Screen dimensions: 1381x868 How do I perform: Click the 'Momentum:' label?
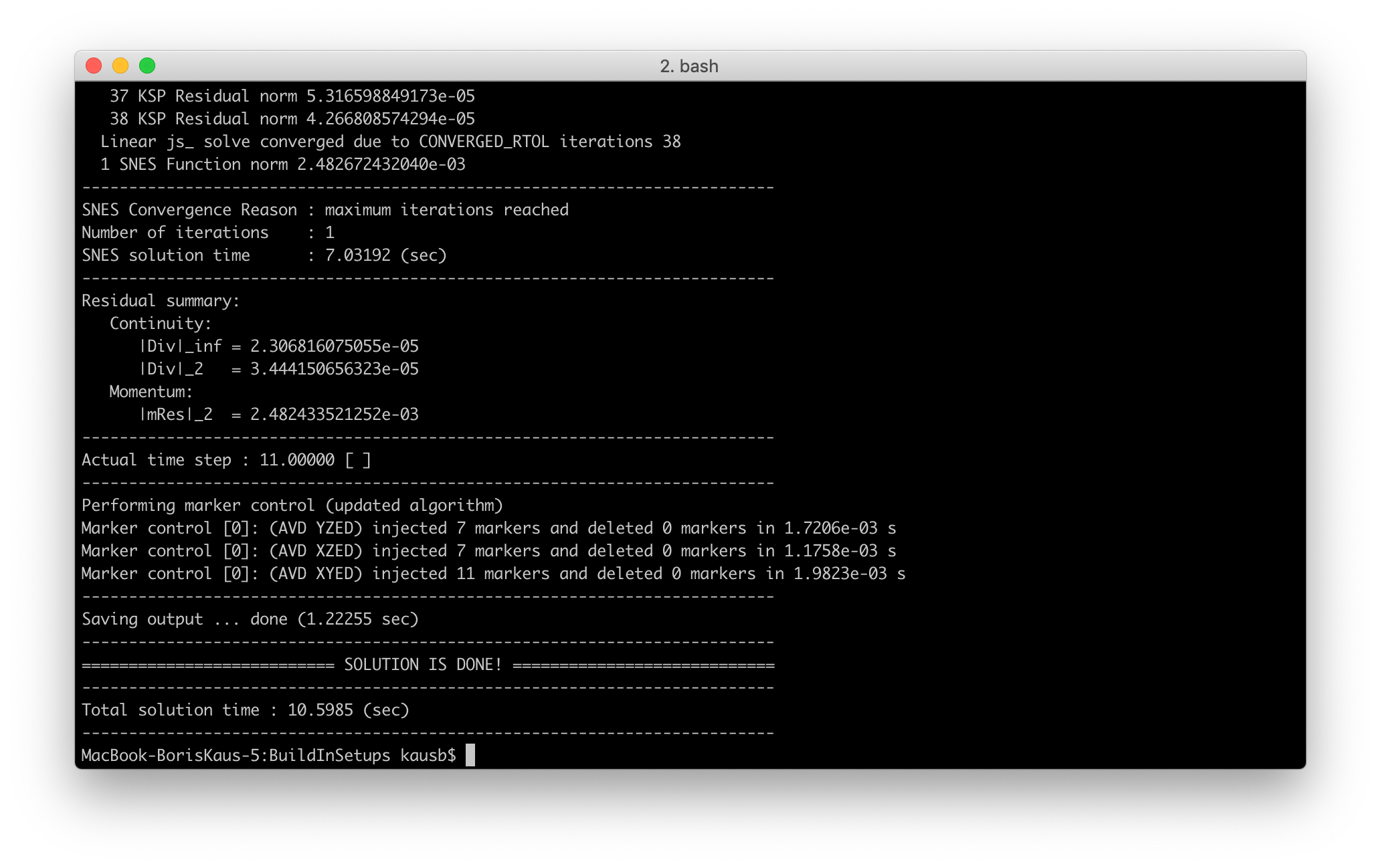(x=151, y=392)
